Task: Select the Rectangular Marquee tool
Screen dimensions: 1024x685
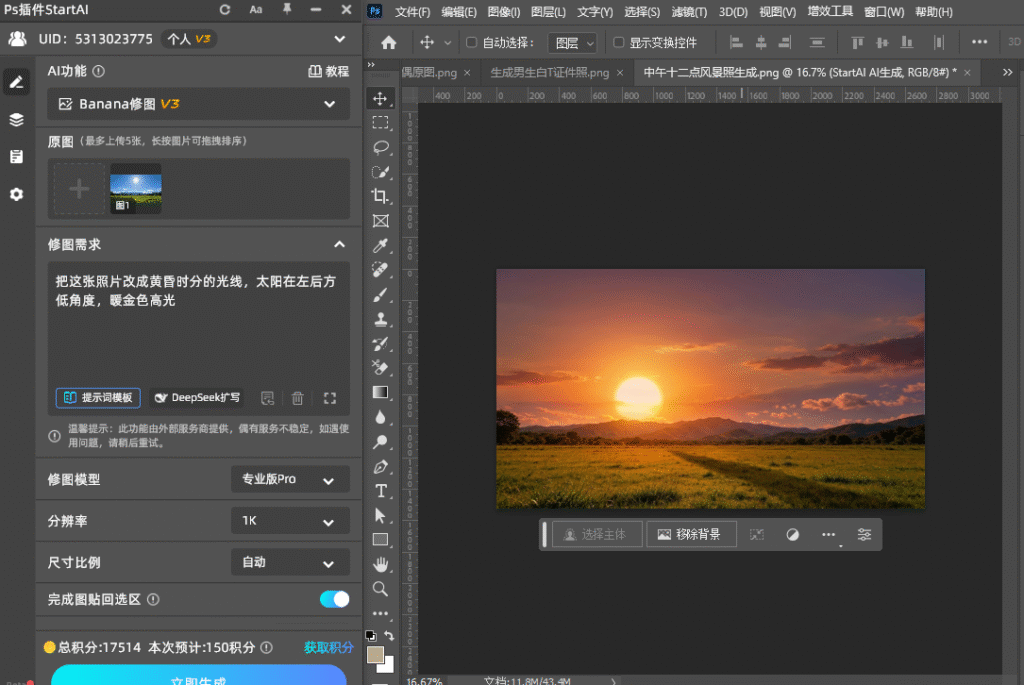Action: (x=380, y=123)
